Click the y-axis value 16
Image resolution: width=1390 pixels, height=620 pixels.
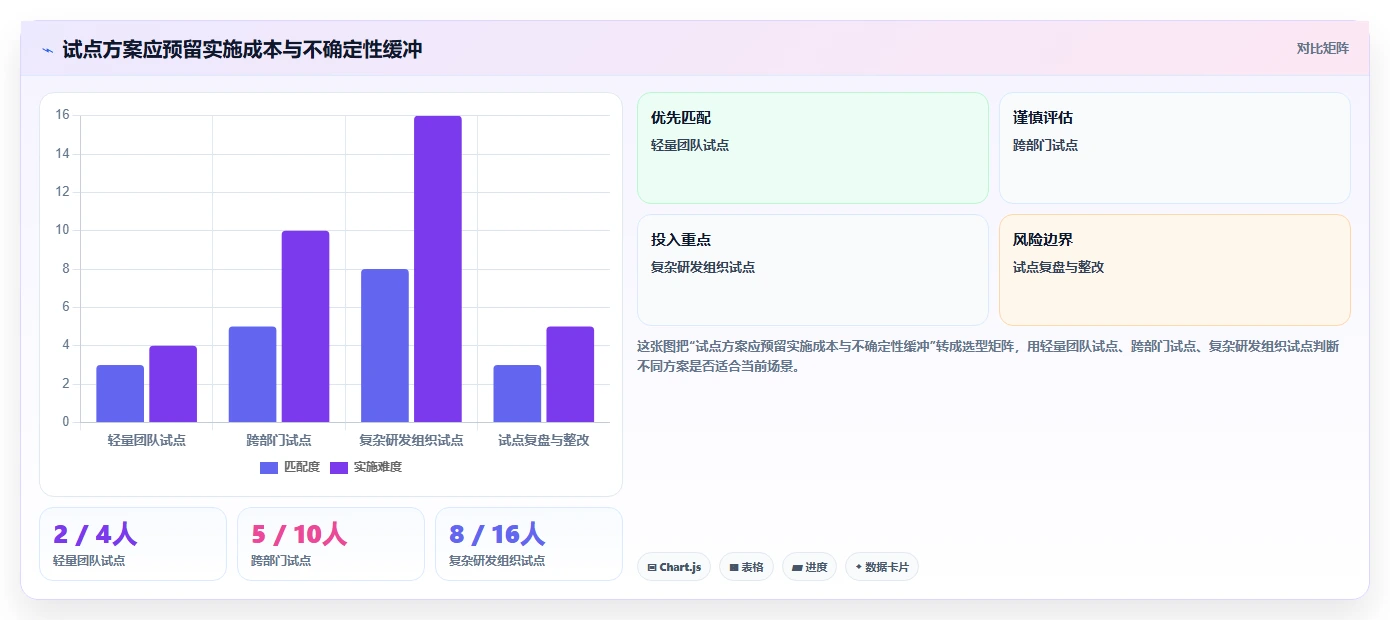(x=62, y=115)
